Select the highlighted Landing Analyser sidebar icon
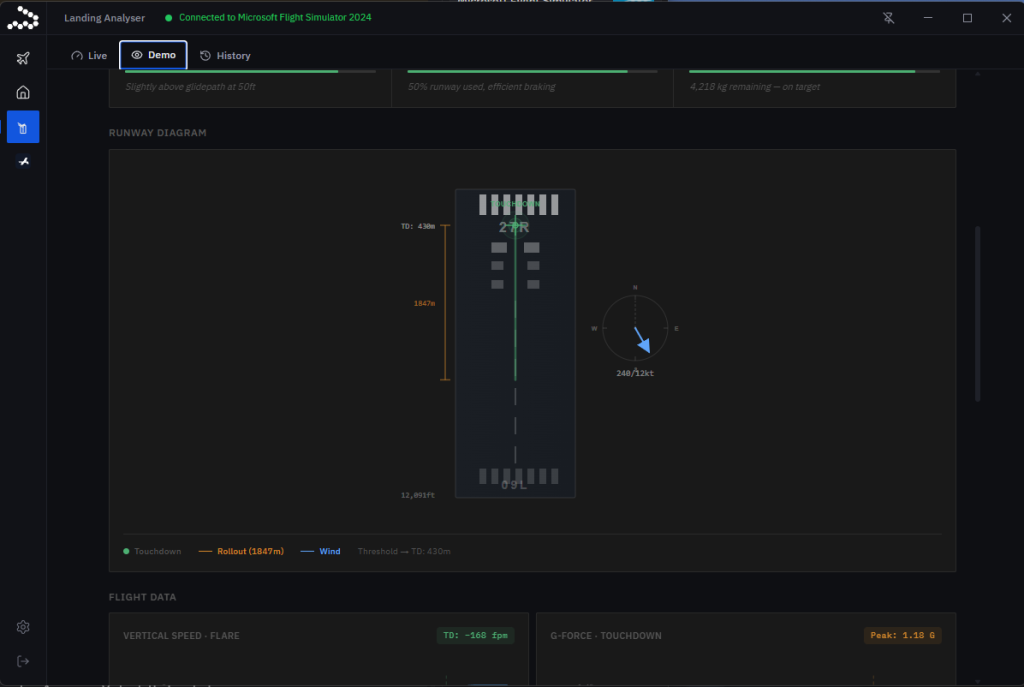Viewport: 1024px width, 687px height. [23, 127]
